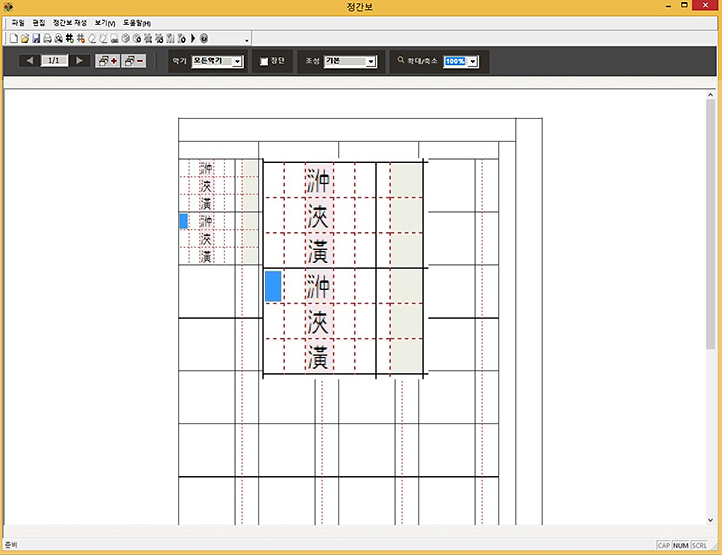Viewport: 722px width, 555px height.
Task: Click bottom 潢 character in enlarged grid
Action: click(318, 357)
